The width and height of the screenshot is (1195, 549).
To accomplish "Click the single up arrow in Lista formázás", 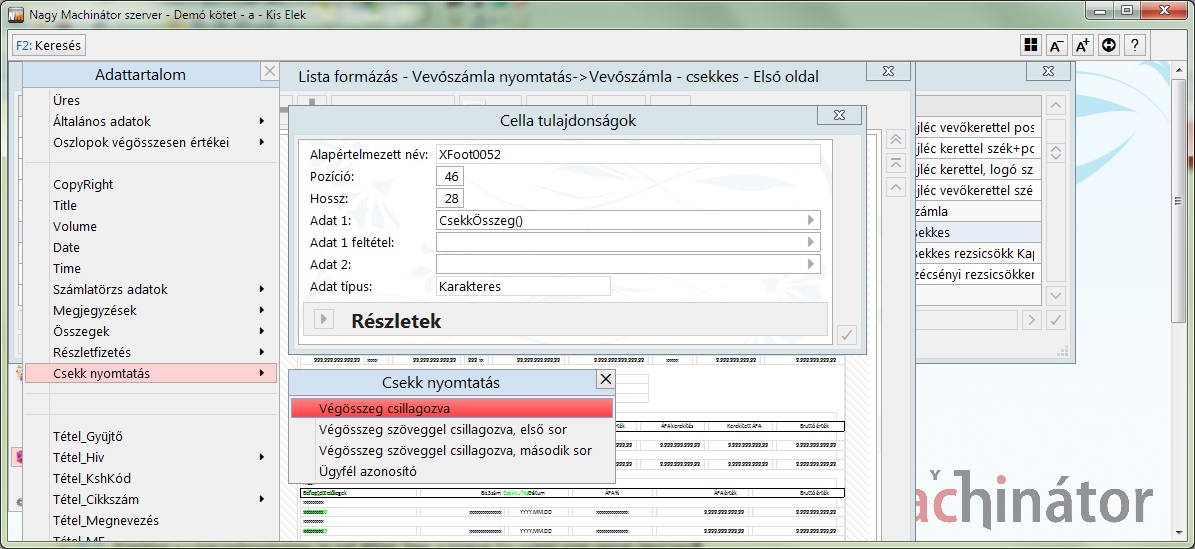I will coord(896,188).
